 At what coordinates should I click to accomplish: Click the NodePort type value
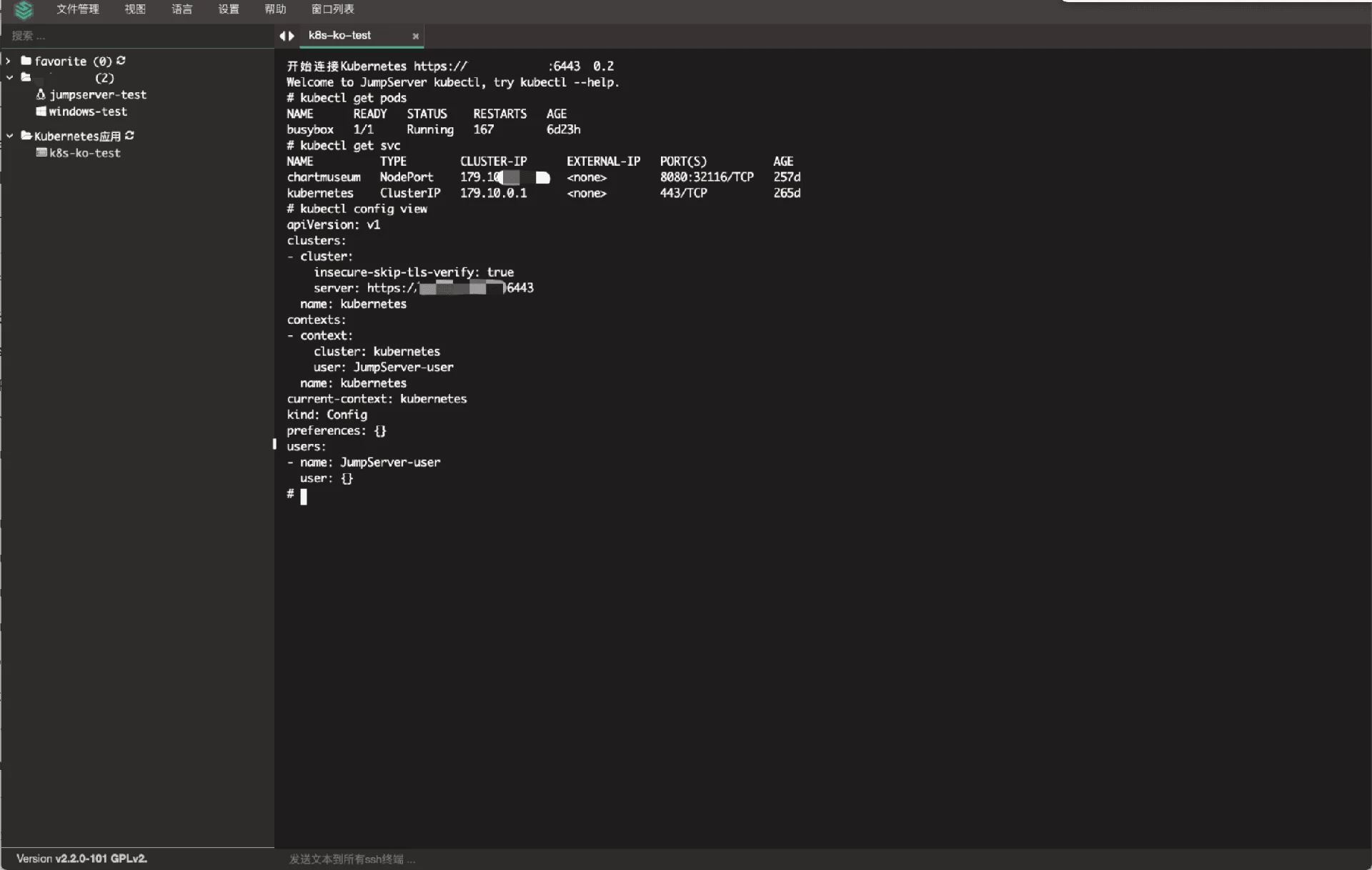coord(407,177)
